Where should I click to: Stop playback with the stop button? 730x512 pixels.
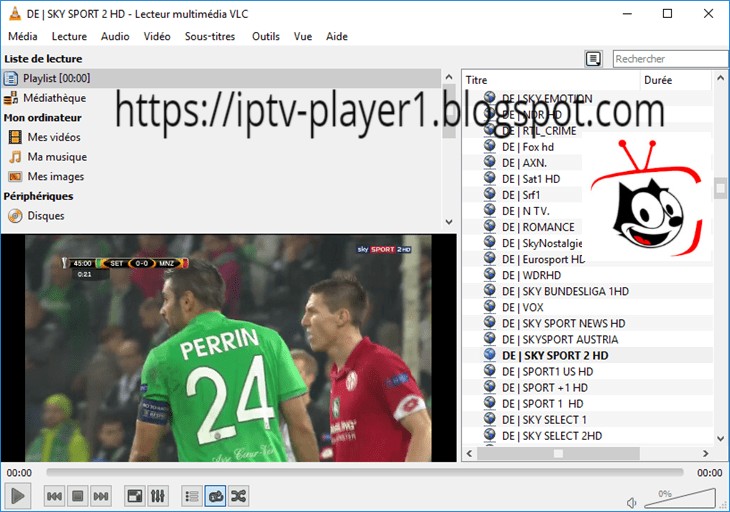78,496
